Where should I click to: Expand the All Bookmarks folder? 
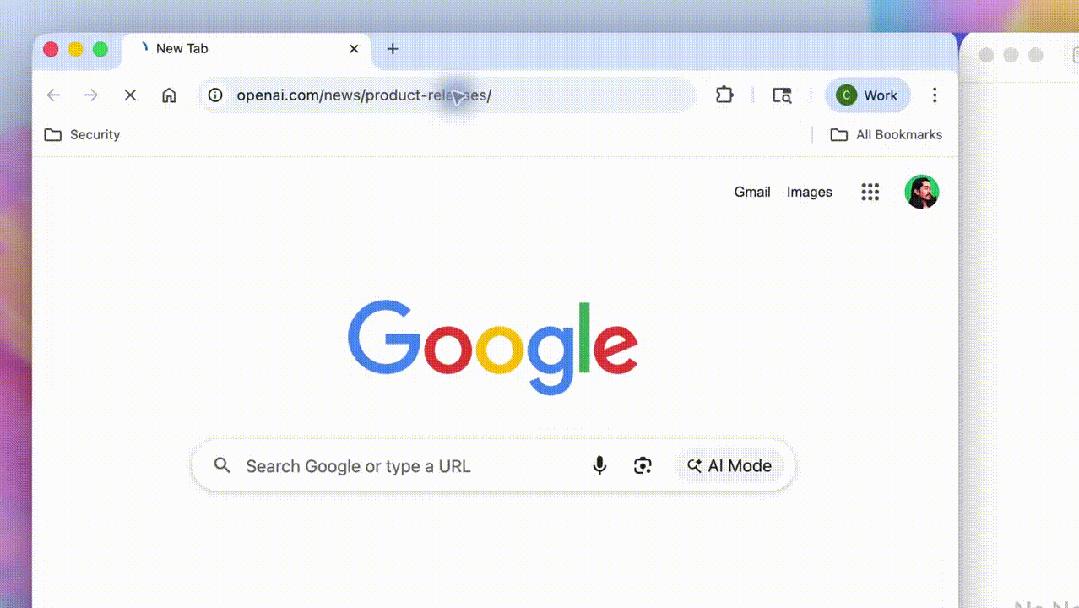pos(886,134)
